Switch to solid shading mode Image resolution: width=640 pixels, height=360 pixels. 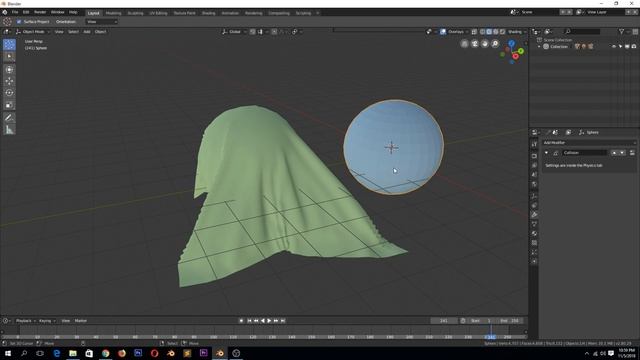(489, 31)
